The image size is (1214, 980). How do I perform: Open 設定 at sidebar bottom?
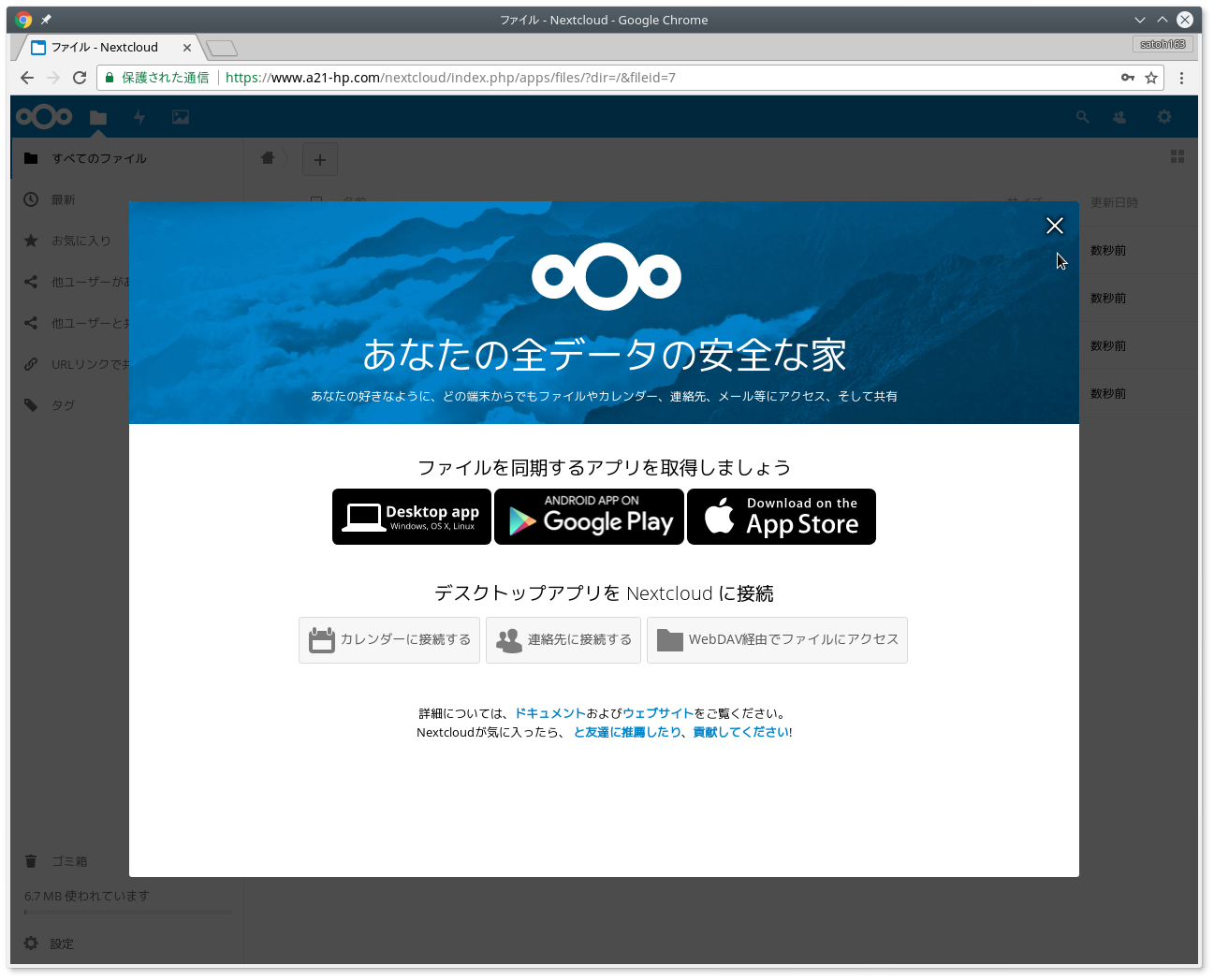126,943
